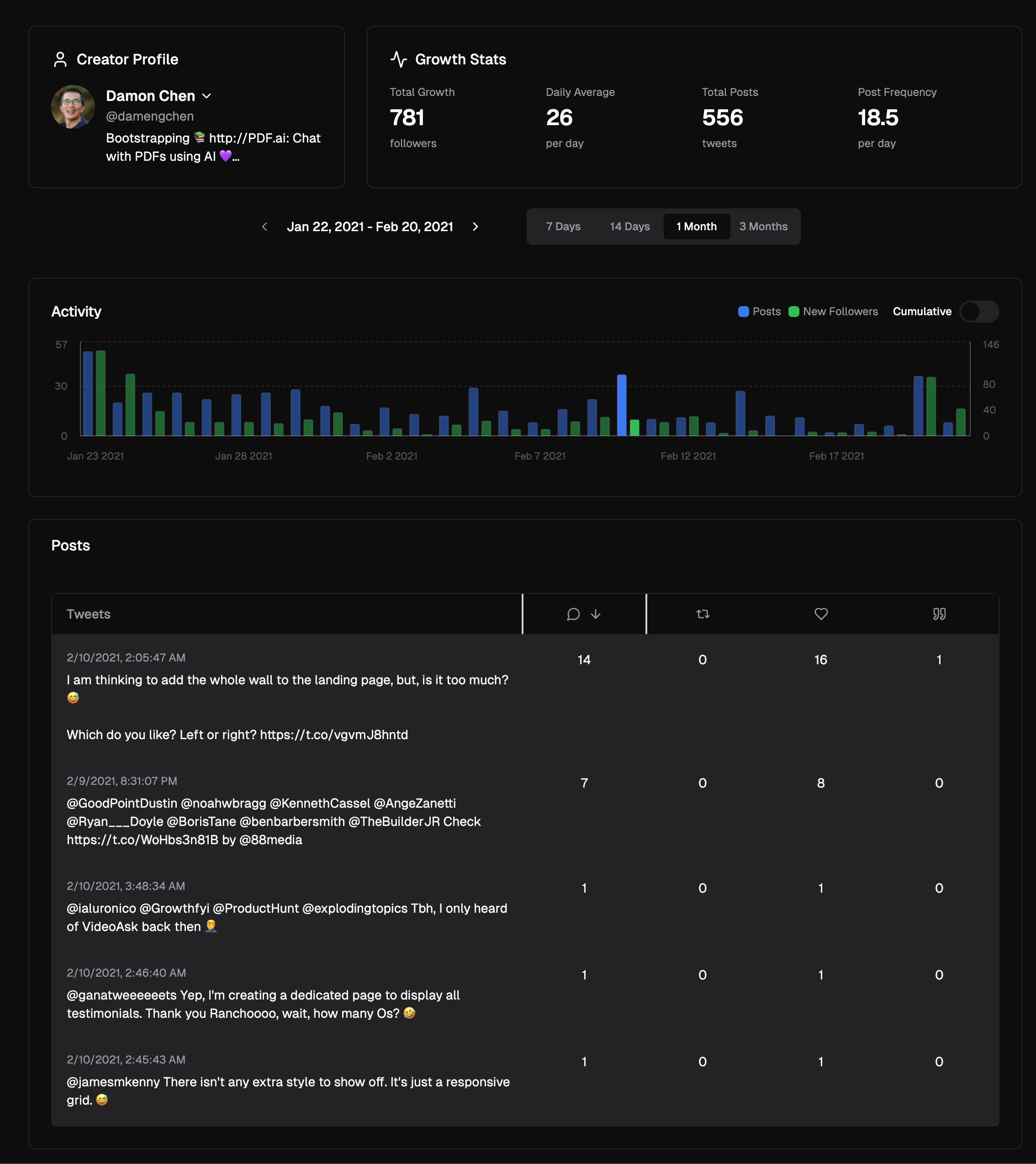The width and height of the screenshot is (1036, 1164).
Task: Sort by replies comment bubble icon
Action: [x=573, y=614]
